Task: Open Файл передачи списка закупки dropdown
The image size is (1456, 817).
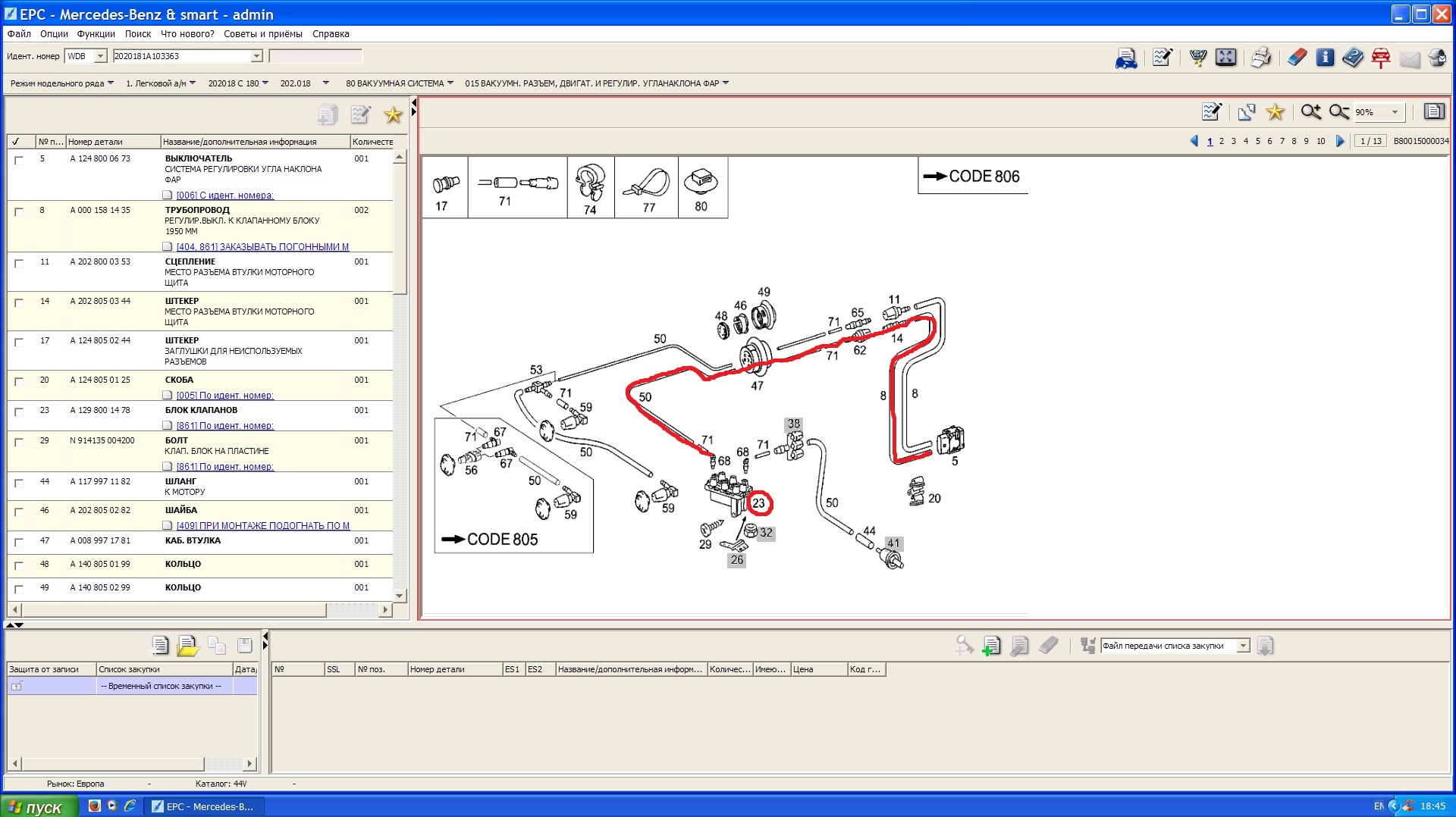Action: (x=1243, y=646)
